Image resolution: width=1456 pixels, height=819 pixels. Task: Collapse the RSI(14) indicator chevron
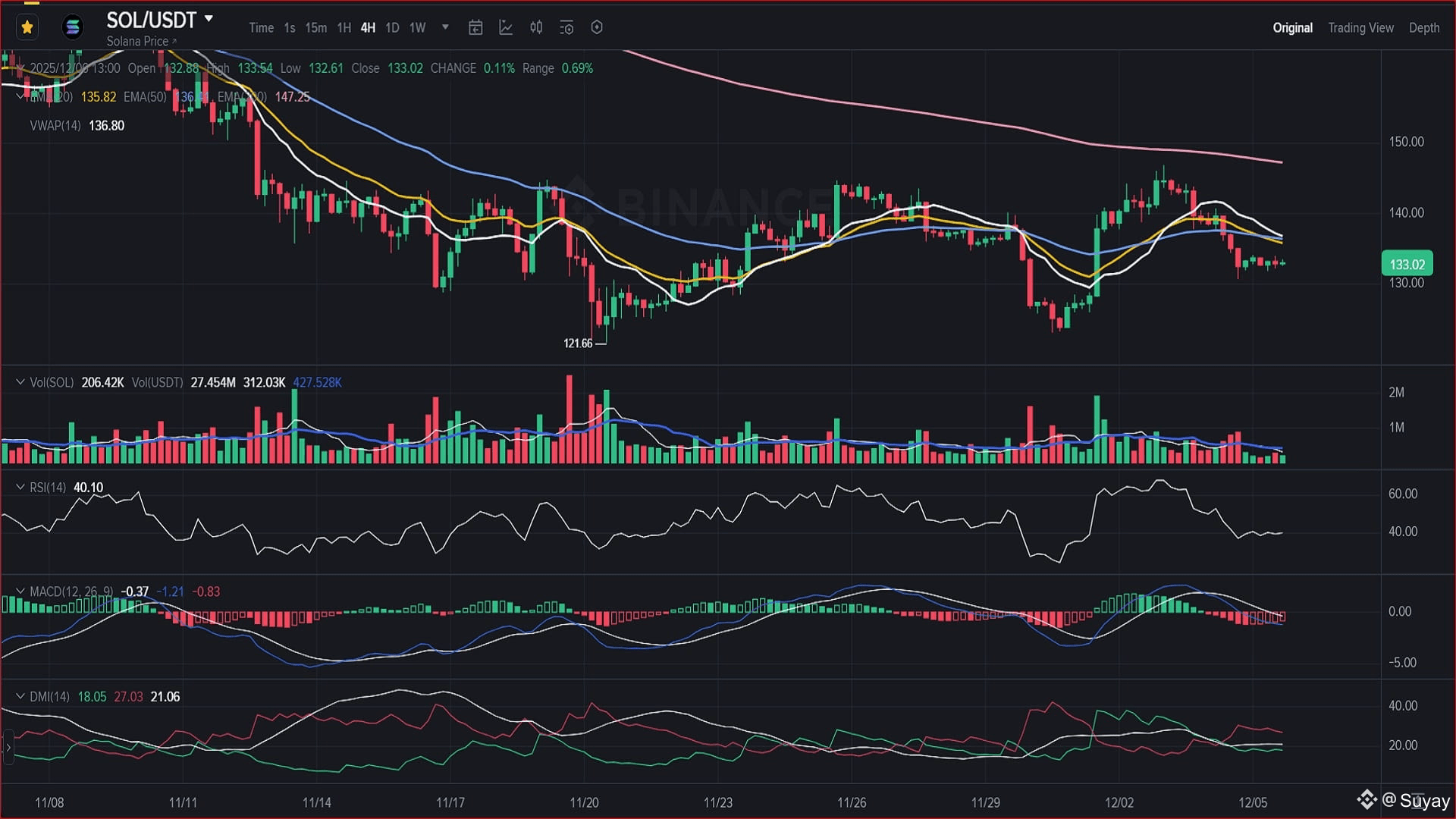point(20,488)
